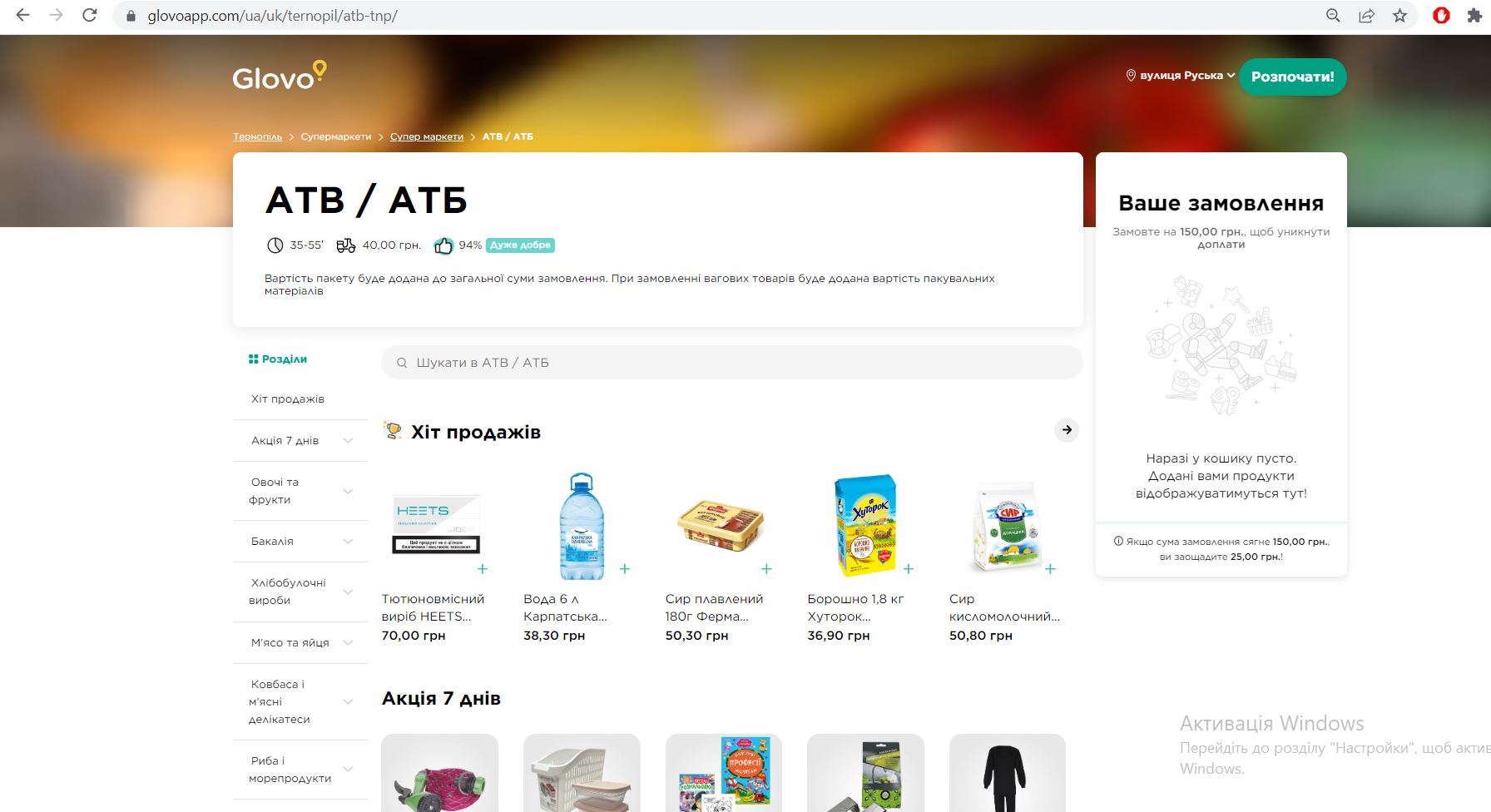Add Карпатська 6 л water to cart
The width and height of the screenshot is (1491, 812).
tap(625, 569)
